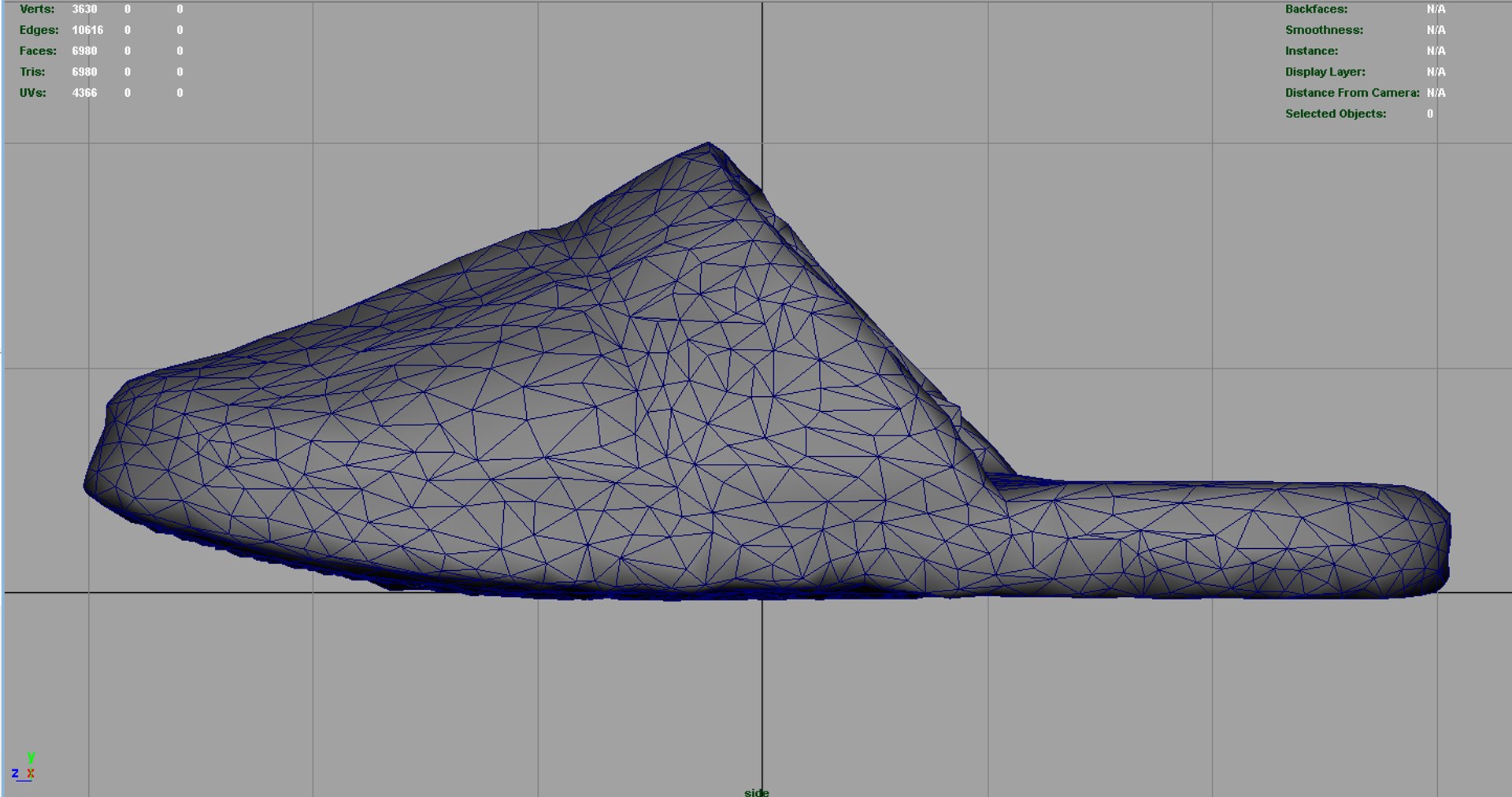Click the 'Smoothness:' label

[1324, 30]
